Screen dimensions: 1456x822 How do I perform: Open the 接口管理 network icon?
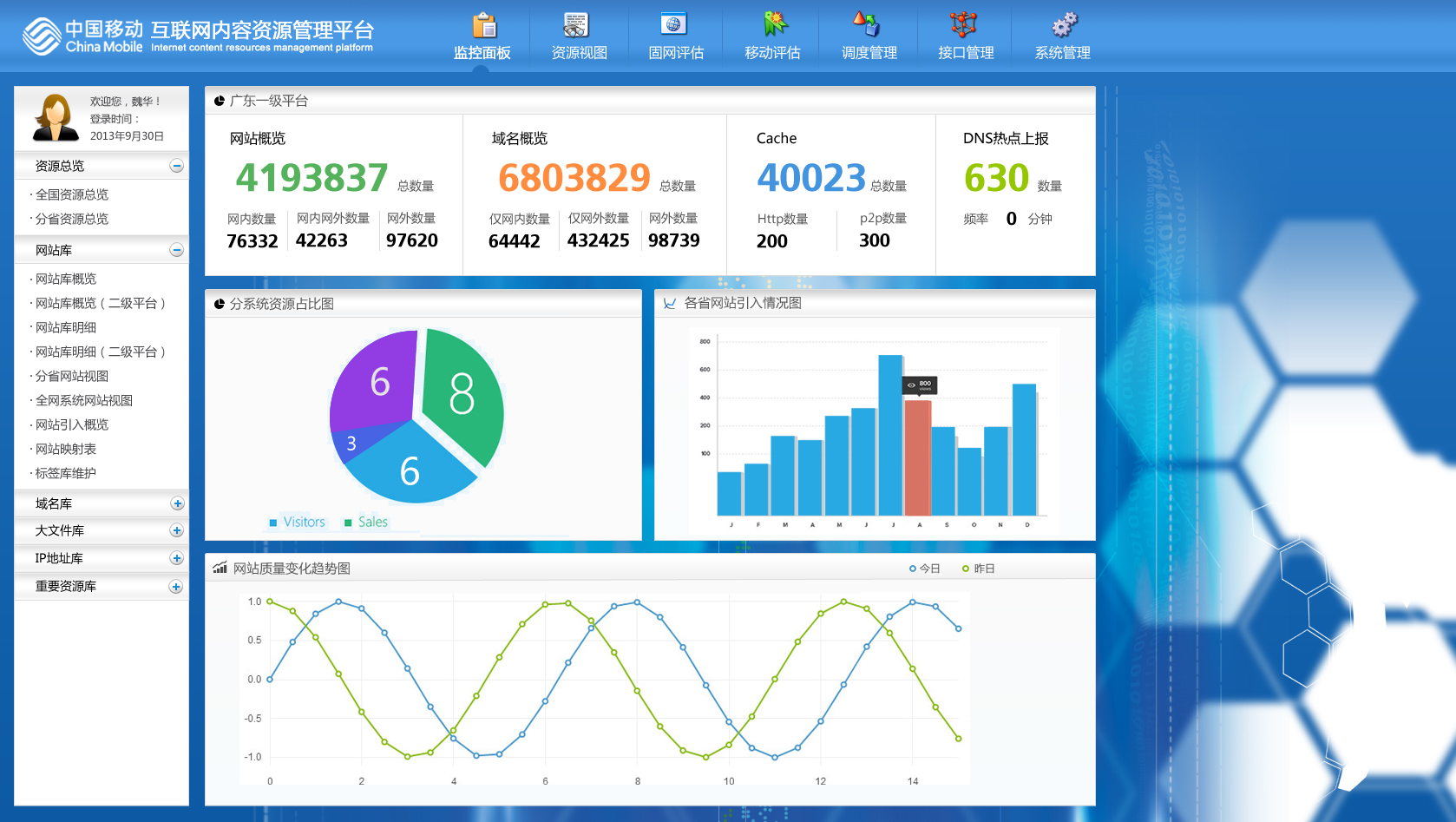[963, 24]
